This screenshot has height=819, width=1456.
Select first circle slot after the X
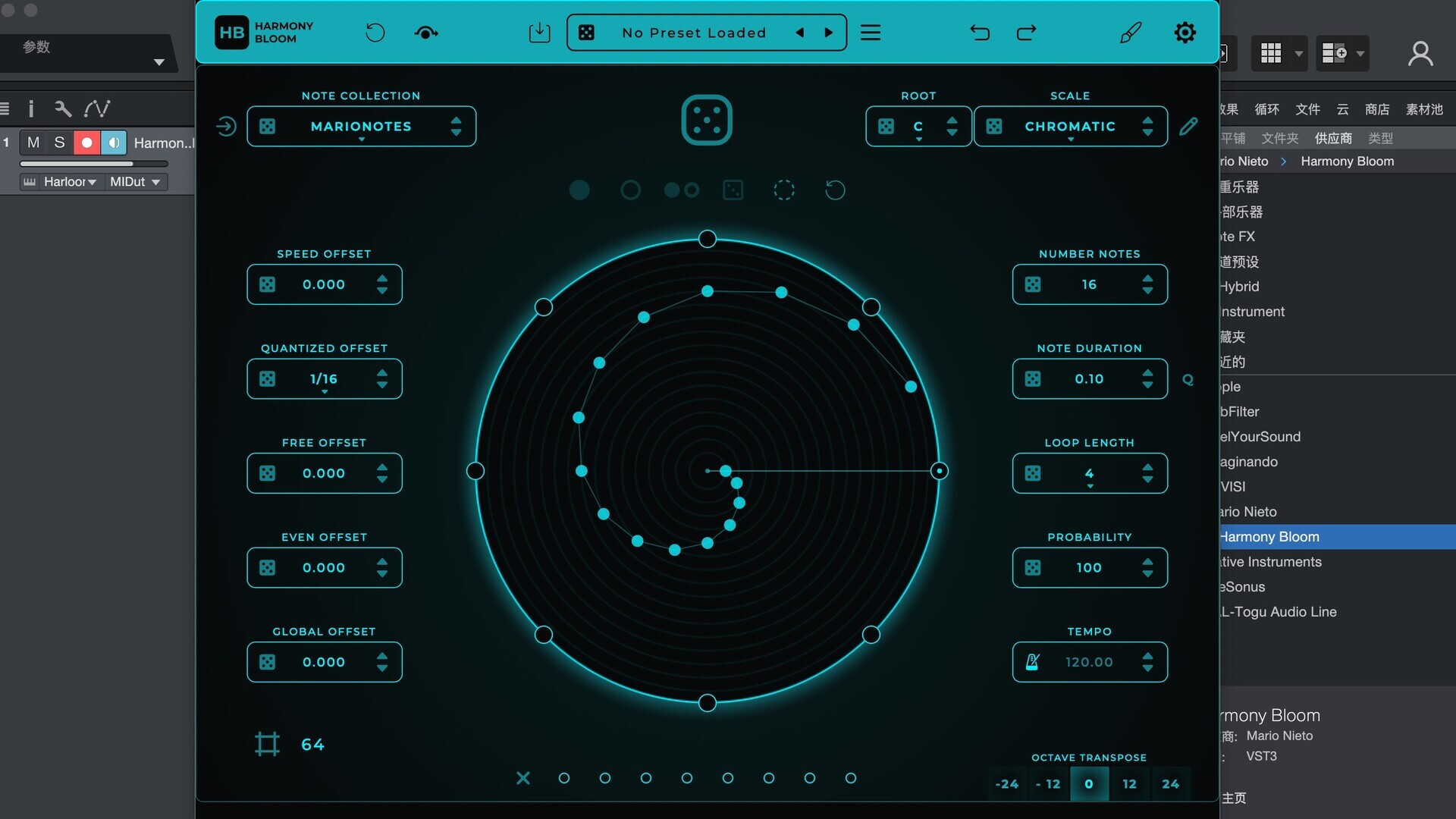click(x=564, y=778)
